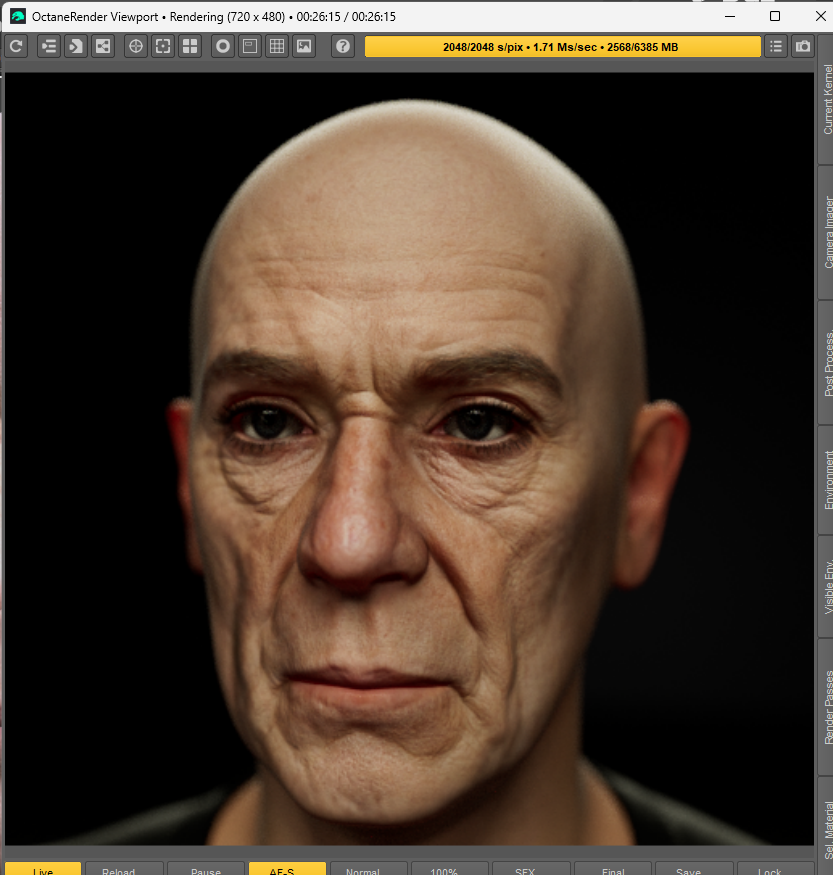Open the Environment side tab
Viewport: 833px width, 875px height.
click(826, 480)
